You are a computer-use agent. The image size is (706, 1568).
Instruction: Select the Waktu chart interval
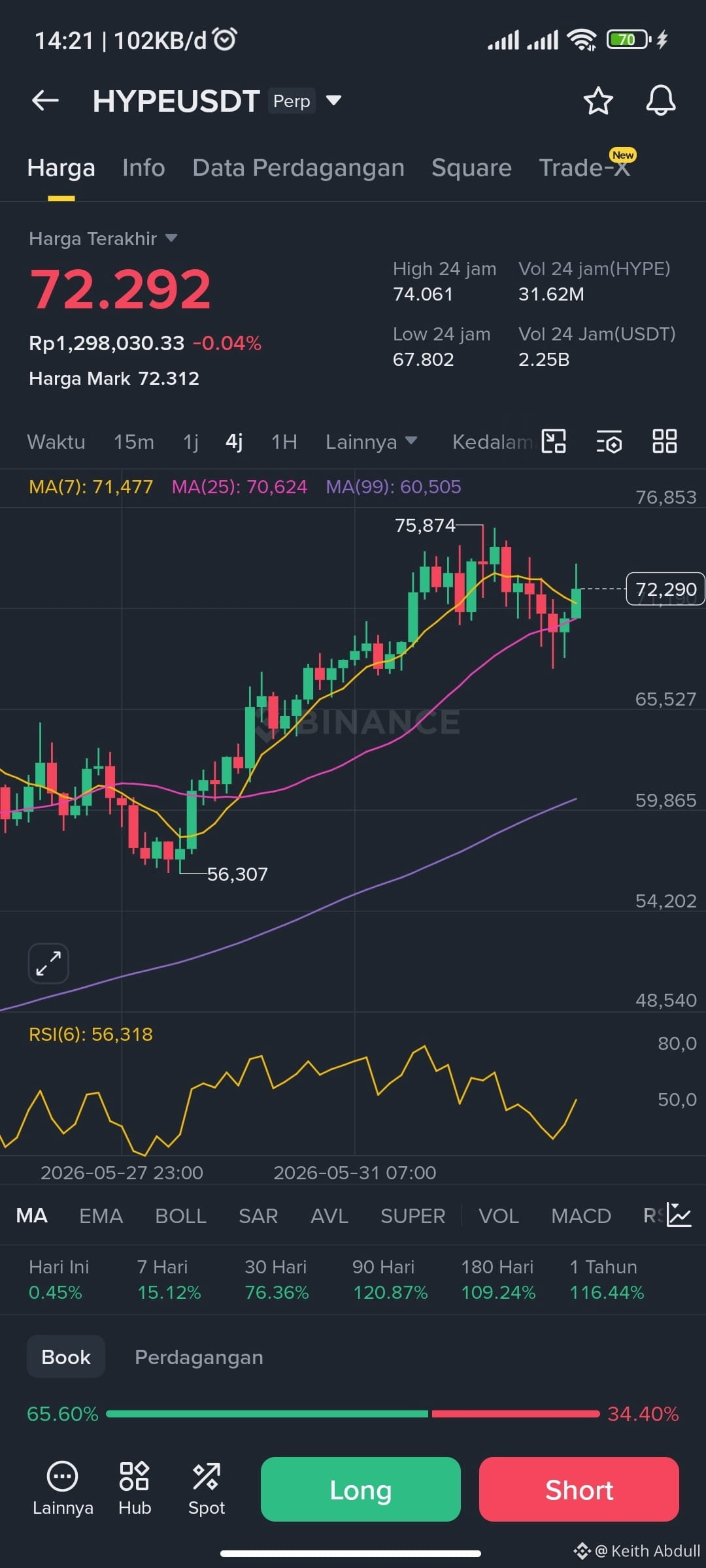point(56,442)
